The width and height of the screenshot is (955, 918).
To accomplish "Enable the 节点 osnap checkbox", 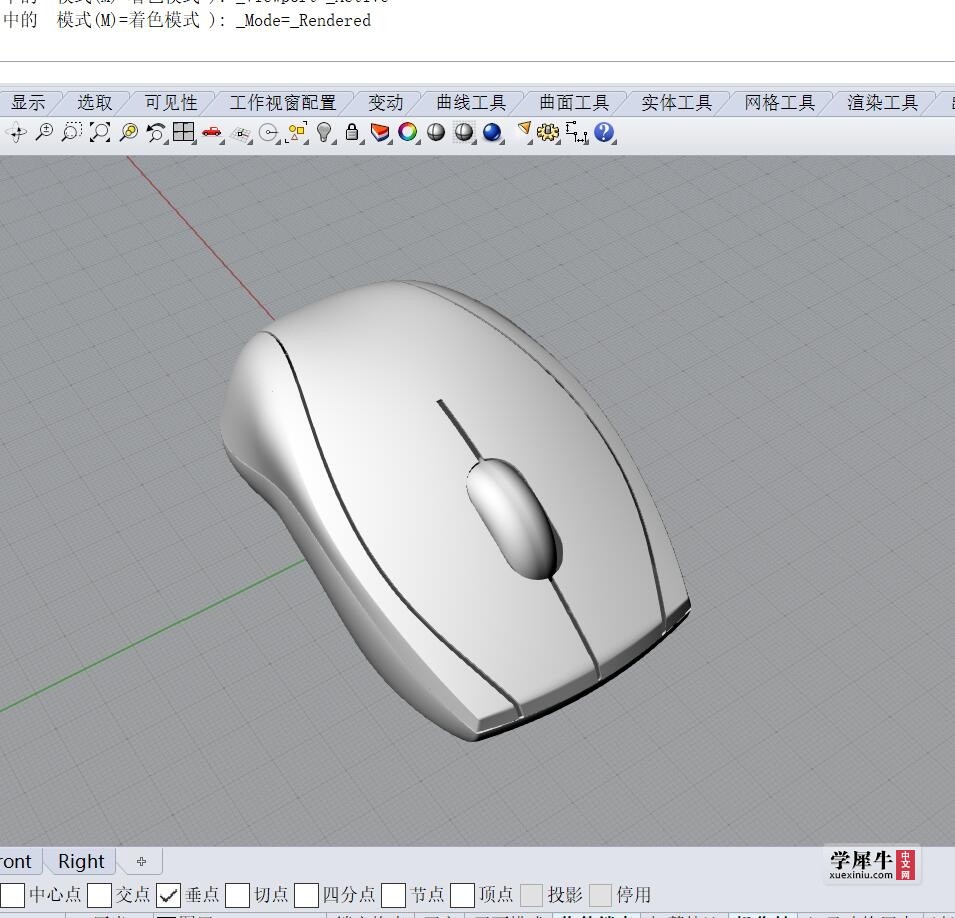I will click(393, 895).
